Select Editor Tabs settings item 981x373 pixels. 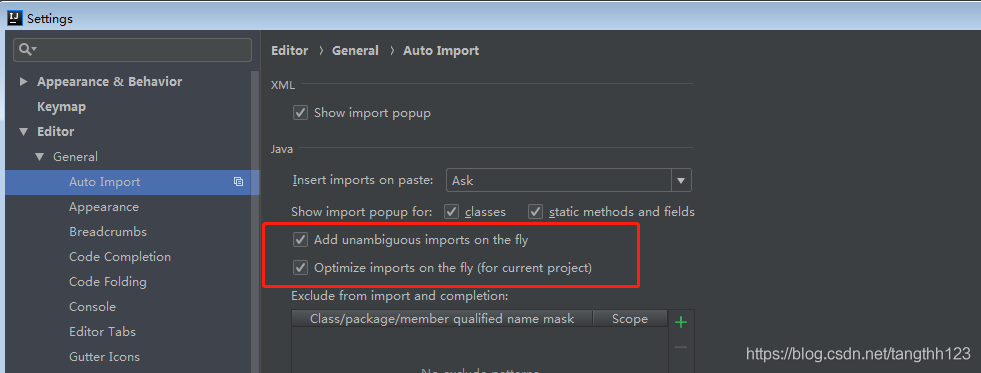point(103,332)
